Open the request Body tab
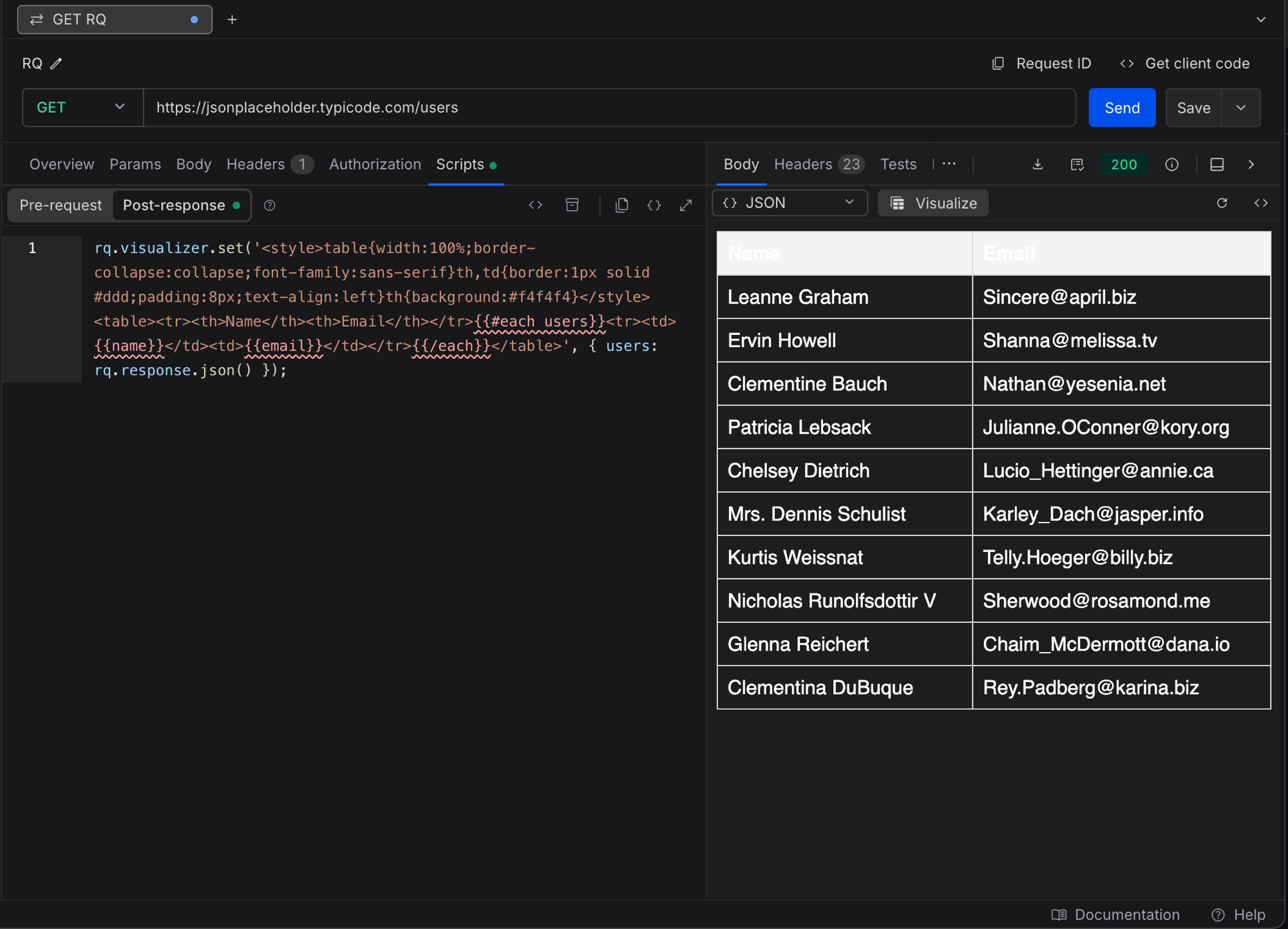The width and height of the screenshot is (1288, 929). (194, 165)
